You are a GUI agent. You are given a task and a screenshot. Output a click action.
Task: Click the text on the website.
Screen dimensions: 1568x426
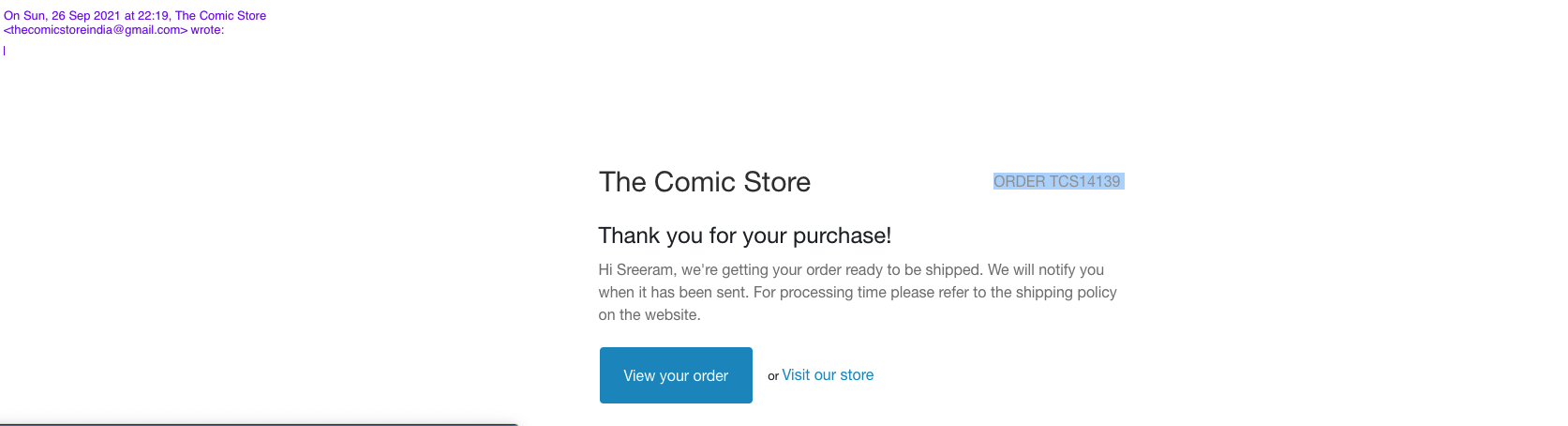click(x=650, y=315)
